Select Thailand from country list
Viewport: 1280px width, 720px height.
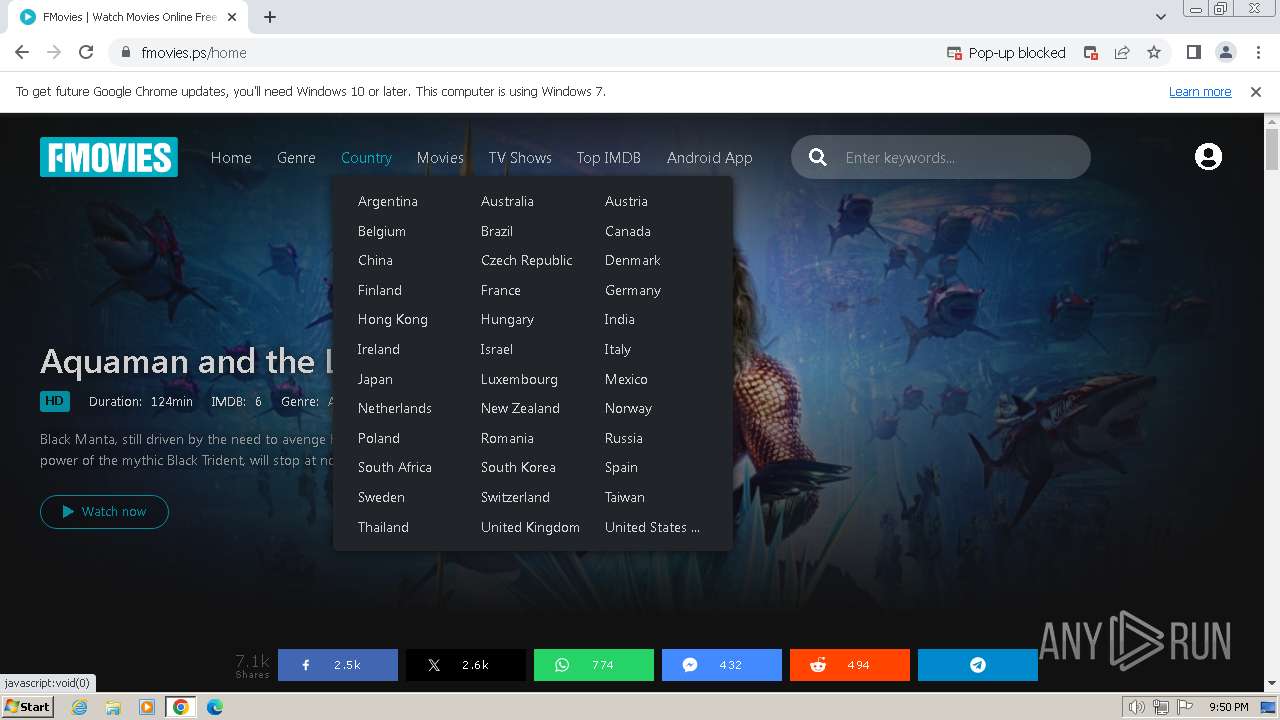tap(383, 527)
